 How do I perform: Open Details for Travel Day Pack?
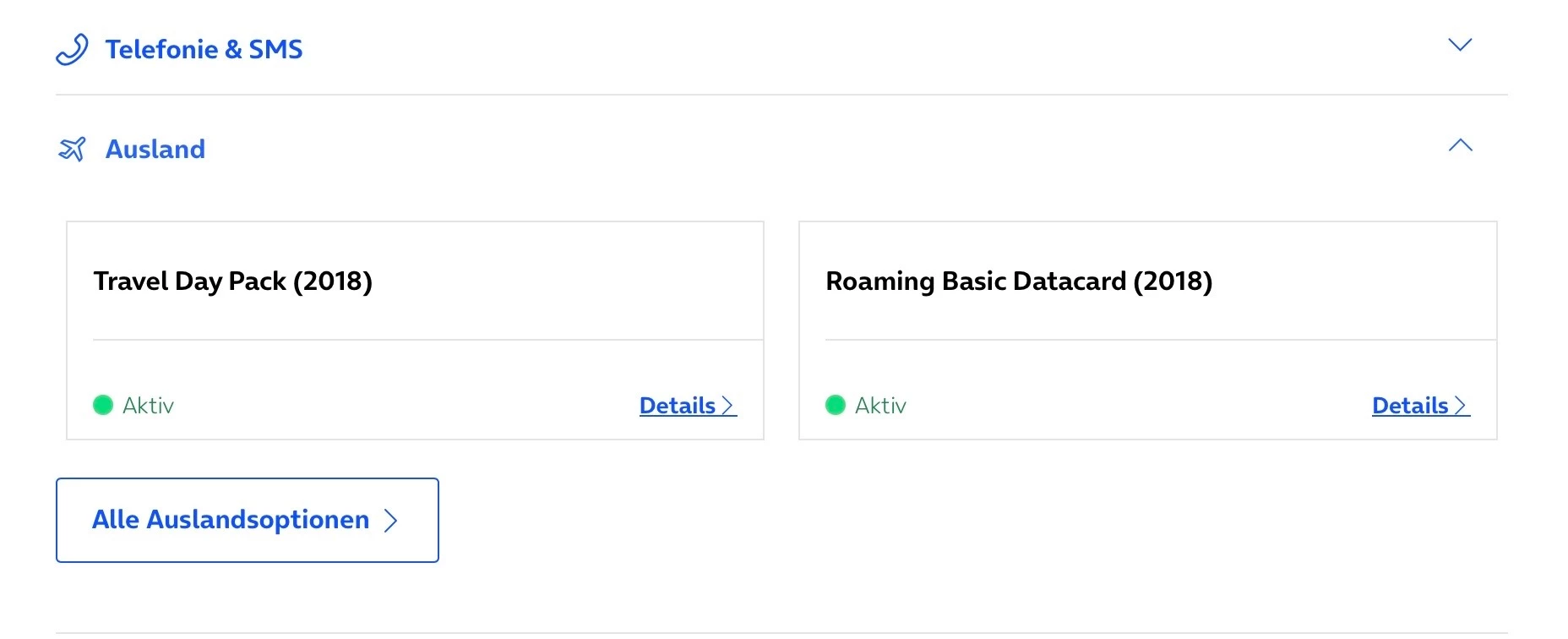pos(678,406)
